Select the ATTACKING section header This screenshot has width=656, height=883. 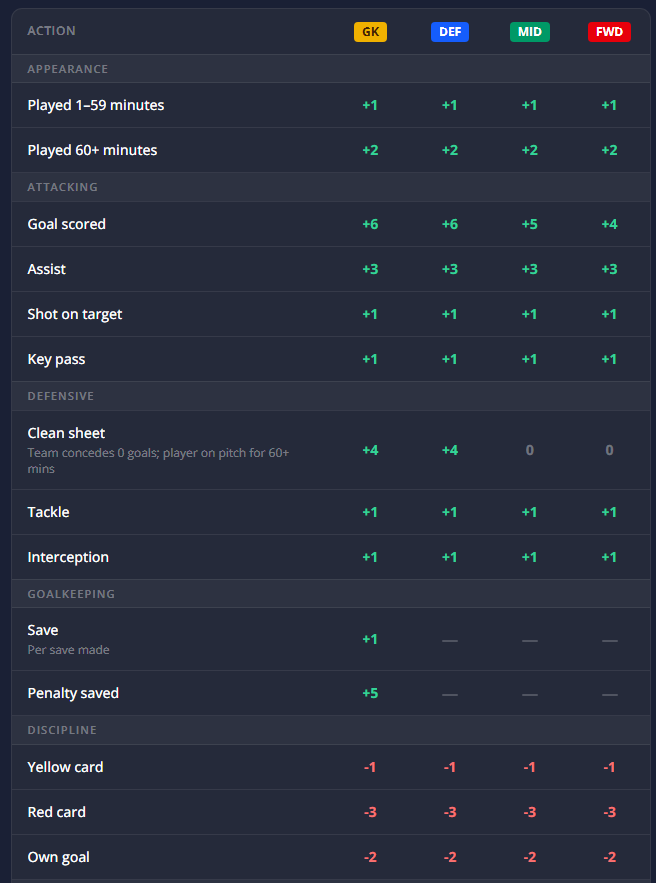coord(63,187)
